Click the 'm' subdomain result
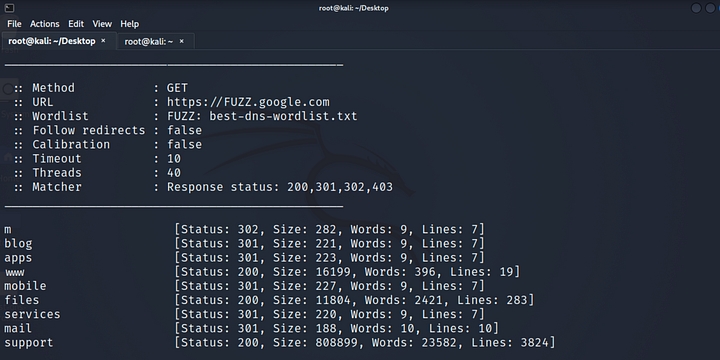 pos(8,229)
